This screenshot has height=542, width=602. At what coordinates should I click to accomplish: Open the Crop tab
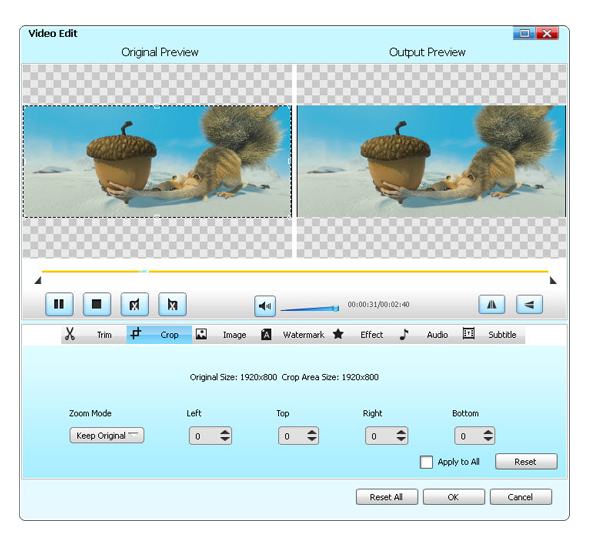point(159,335)
